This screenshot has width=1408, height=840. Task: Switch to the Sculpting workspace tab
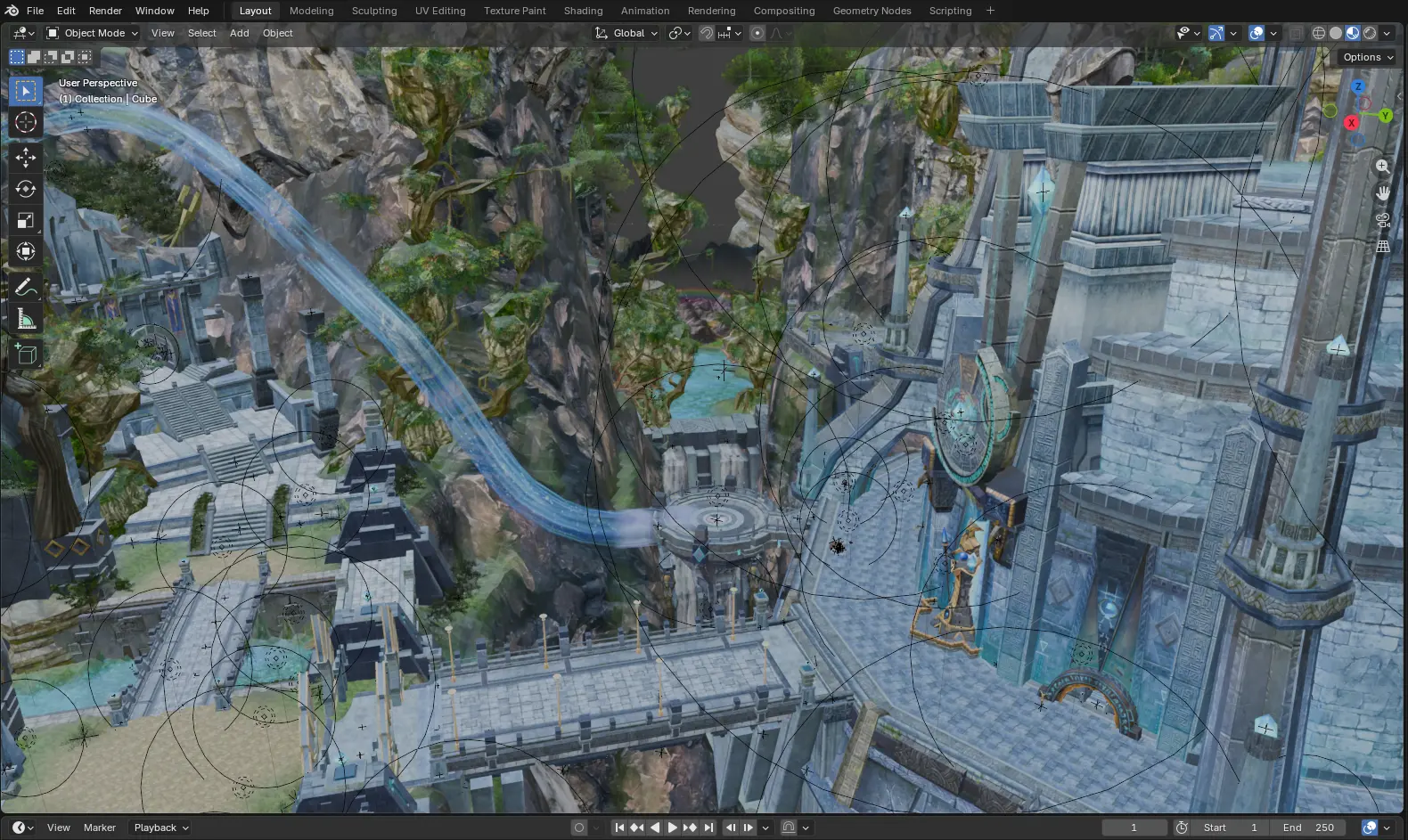[x=374, y=11]
